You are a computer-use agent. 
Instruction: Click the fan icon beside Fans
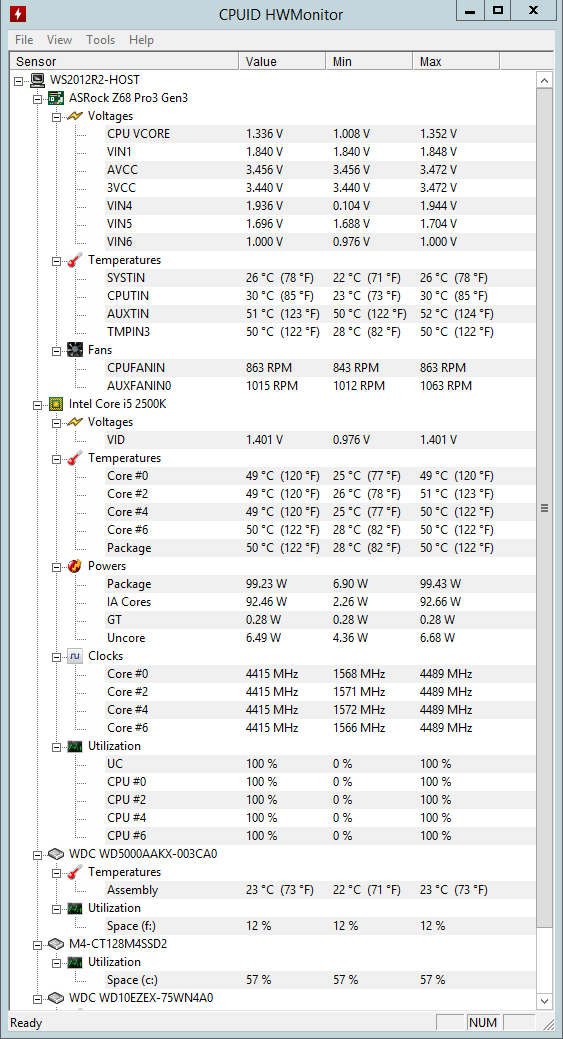click(x=75, y=349)
